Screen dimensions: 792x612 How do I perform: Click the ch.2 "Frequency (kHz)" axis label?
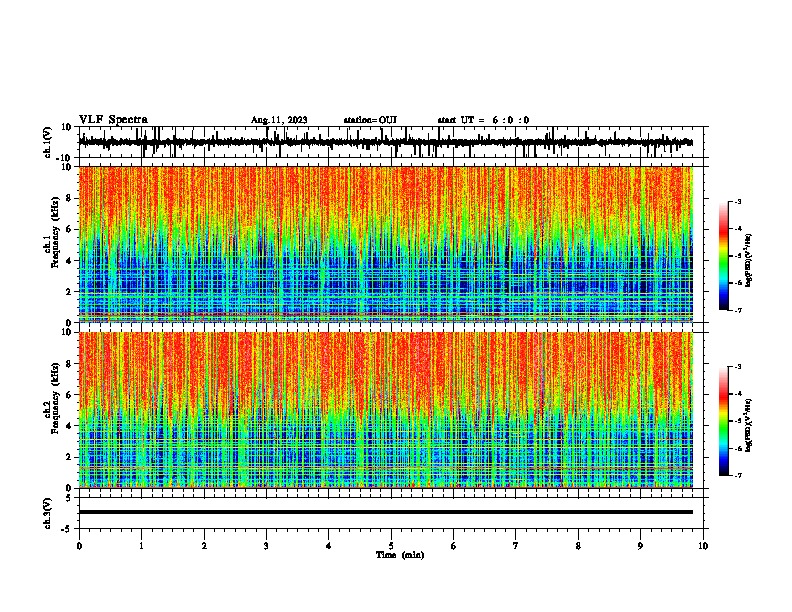[x=55, y=398]
